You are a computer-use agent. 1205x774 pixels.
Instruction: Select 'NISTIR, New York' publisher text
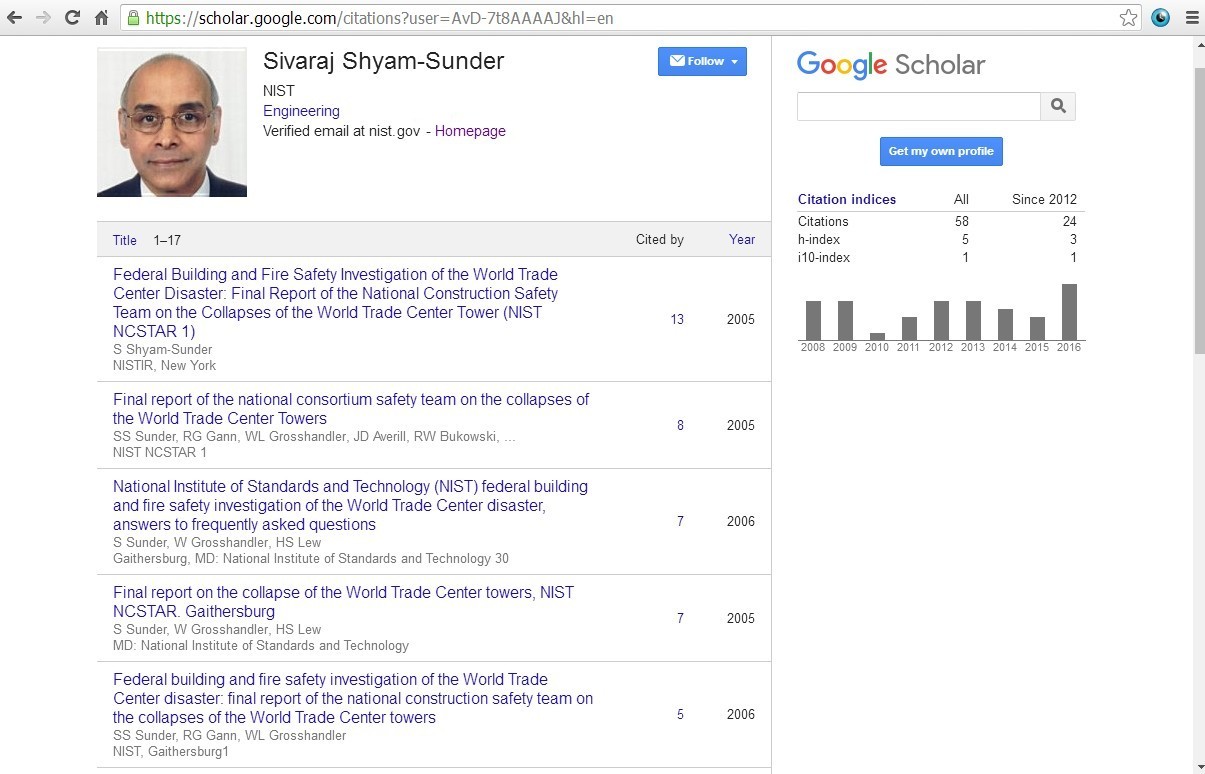click(x=164, y=365)
